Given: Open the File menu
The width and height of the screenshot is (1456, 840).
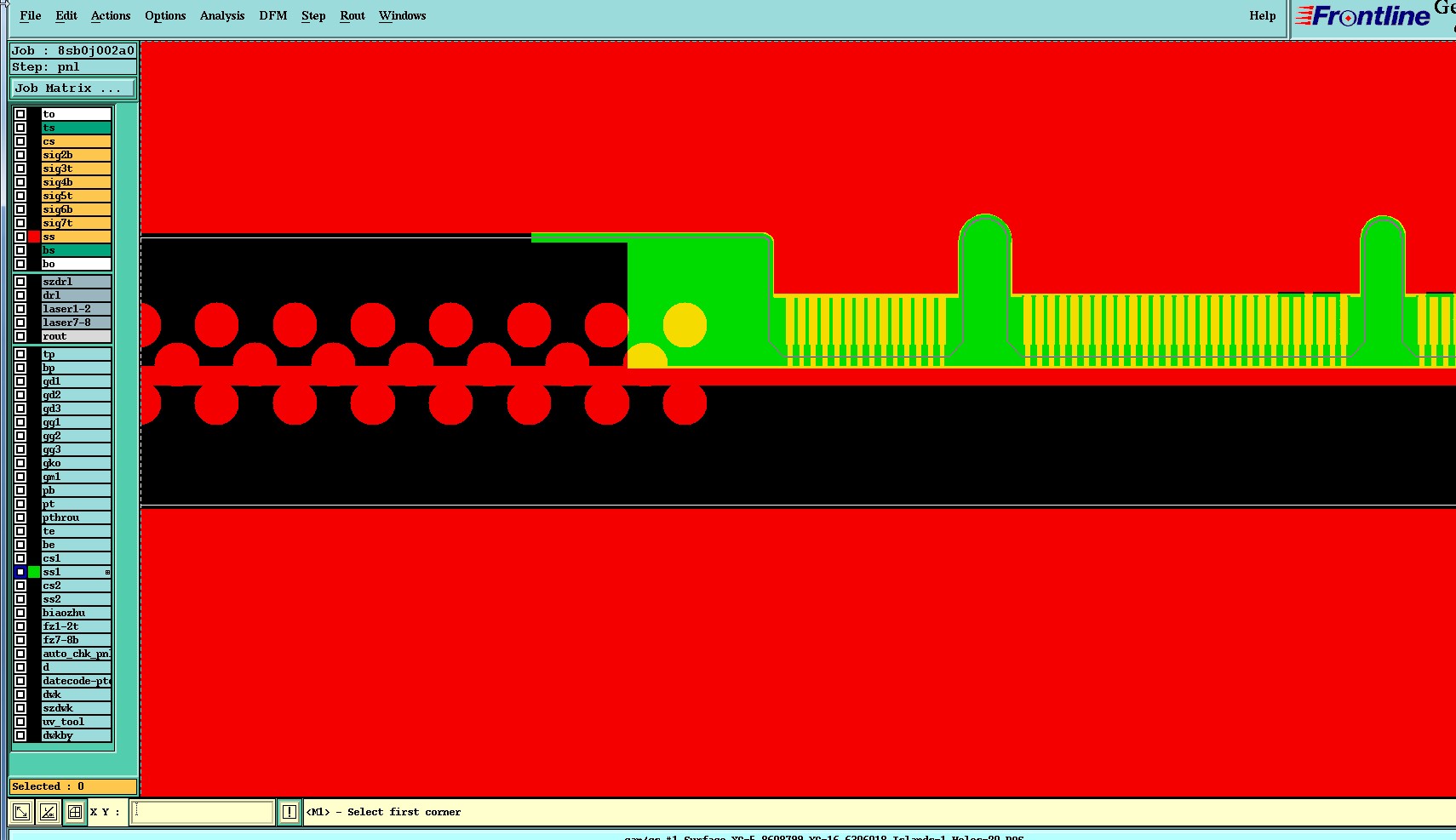Looking at the screenshot, I should pos(31,15).
